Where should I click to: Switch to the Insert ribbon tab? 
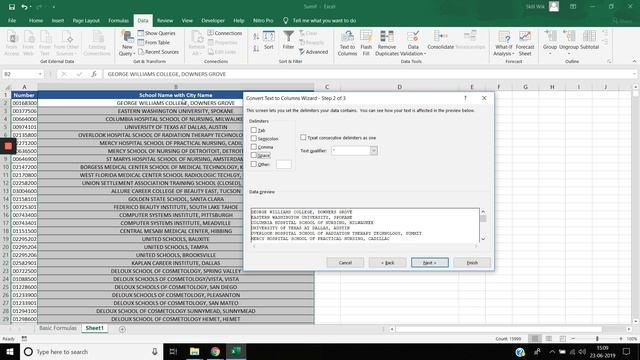58,20
